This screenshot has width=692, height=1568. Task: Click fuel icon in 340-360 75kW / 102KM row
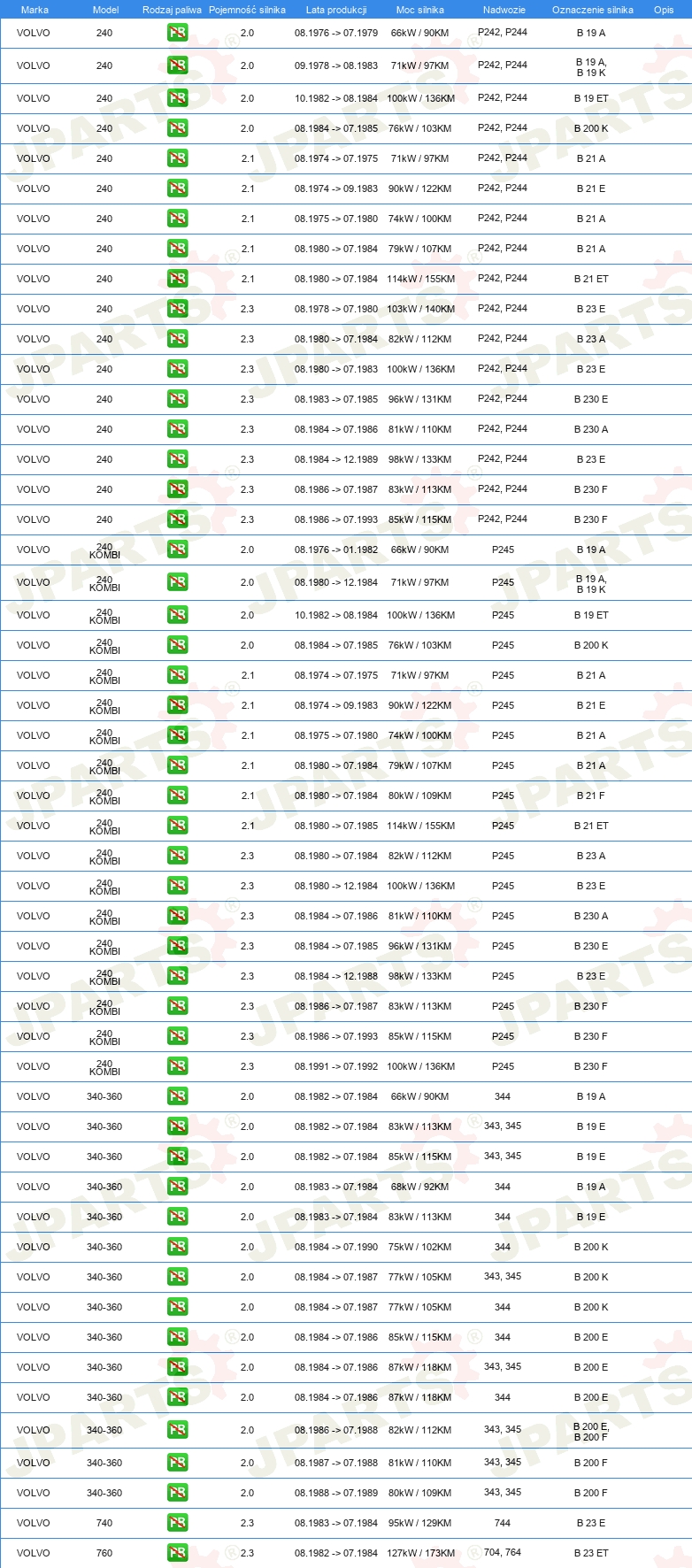(178, 1247)
